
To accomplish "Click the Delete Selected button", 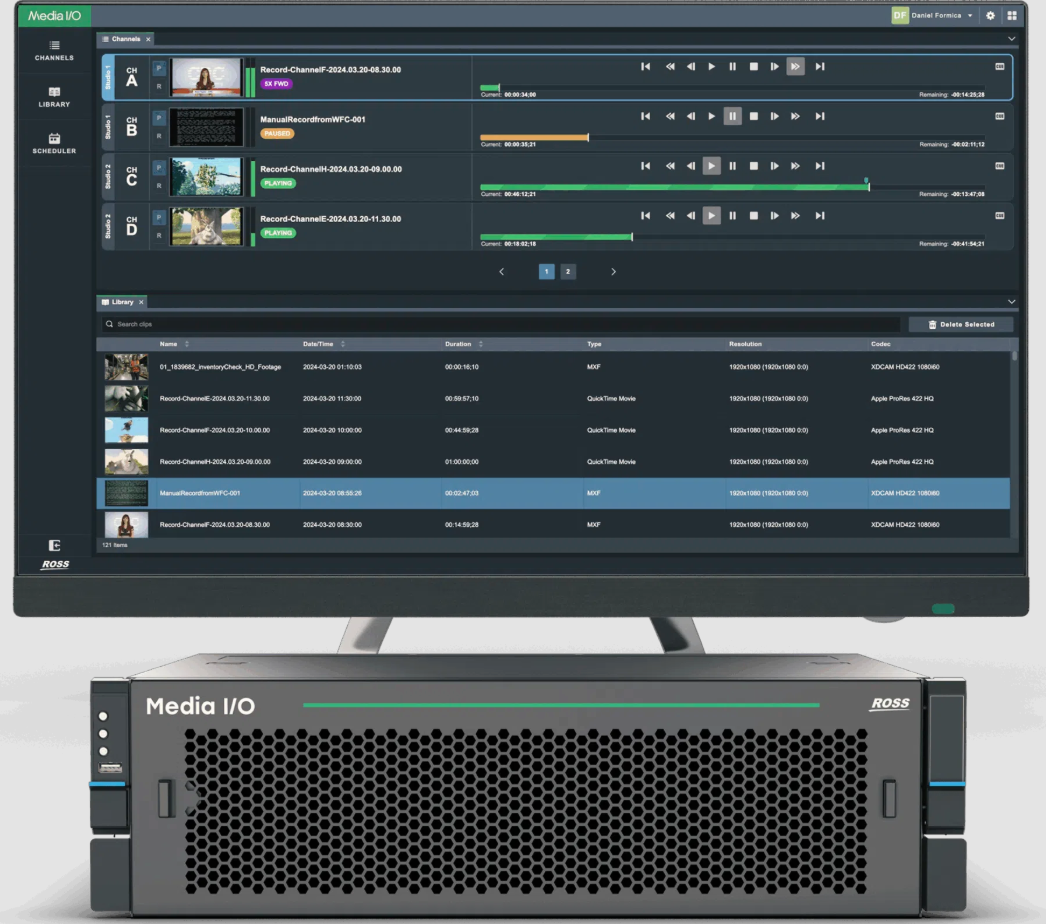I will [x=960, y=325].
